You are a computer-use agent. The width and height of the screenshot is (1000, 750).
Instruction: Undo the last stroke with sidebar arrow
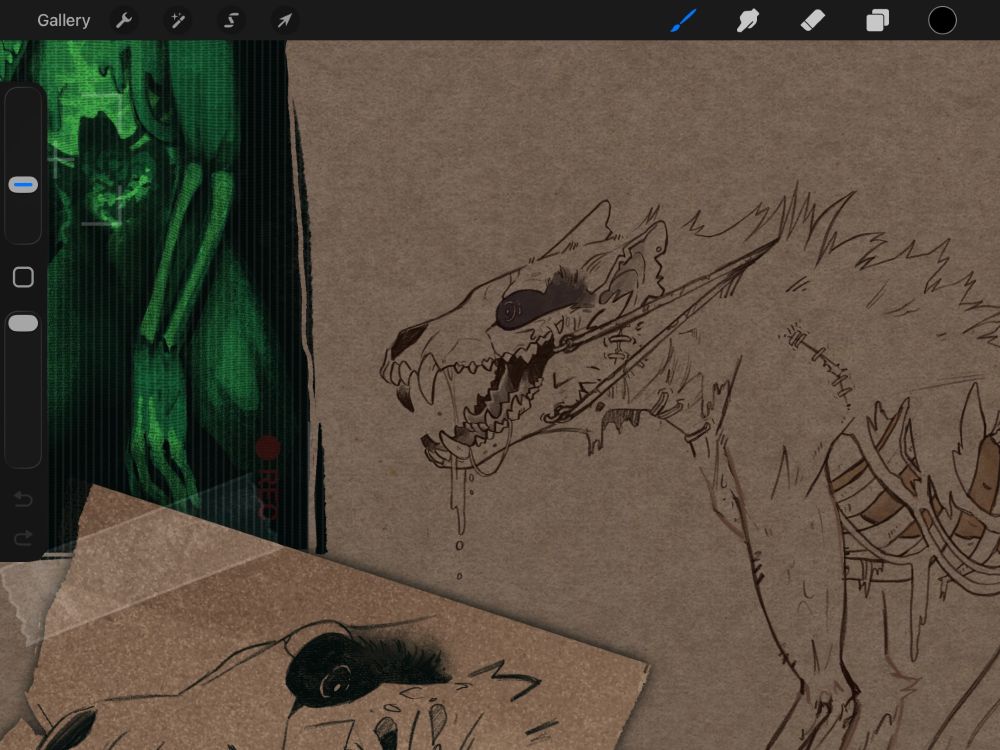[23, 500]
